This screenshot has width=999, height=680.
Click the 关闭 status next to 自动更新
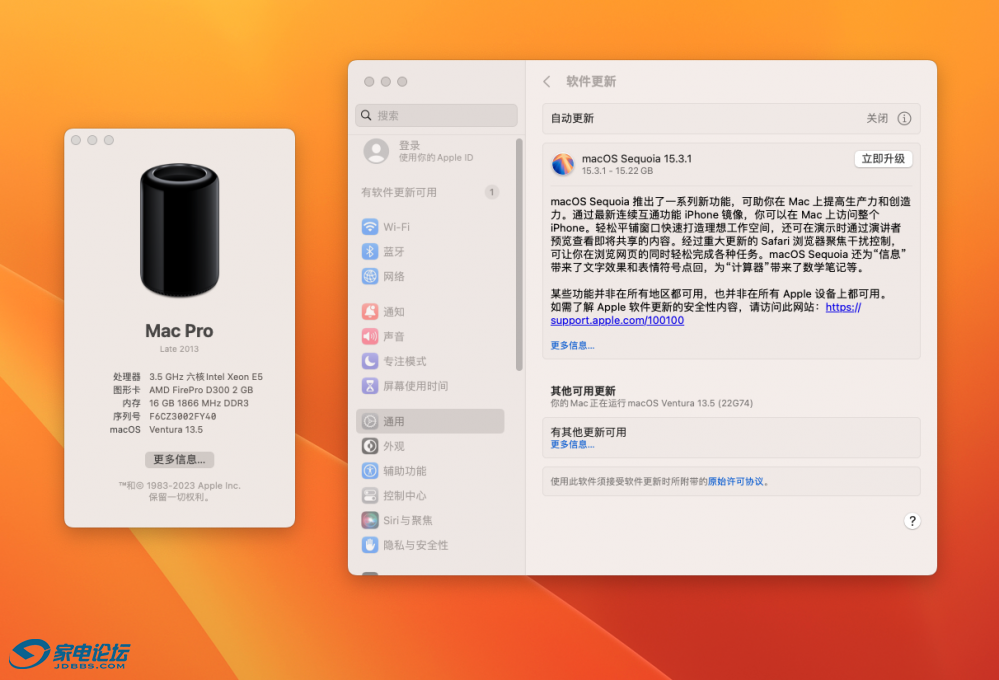[x=877, y=119]
